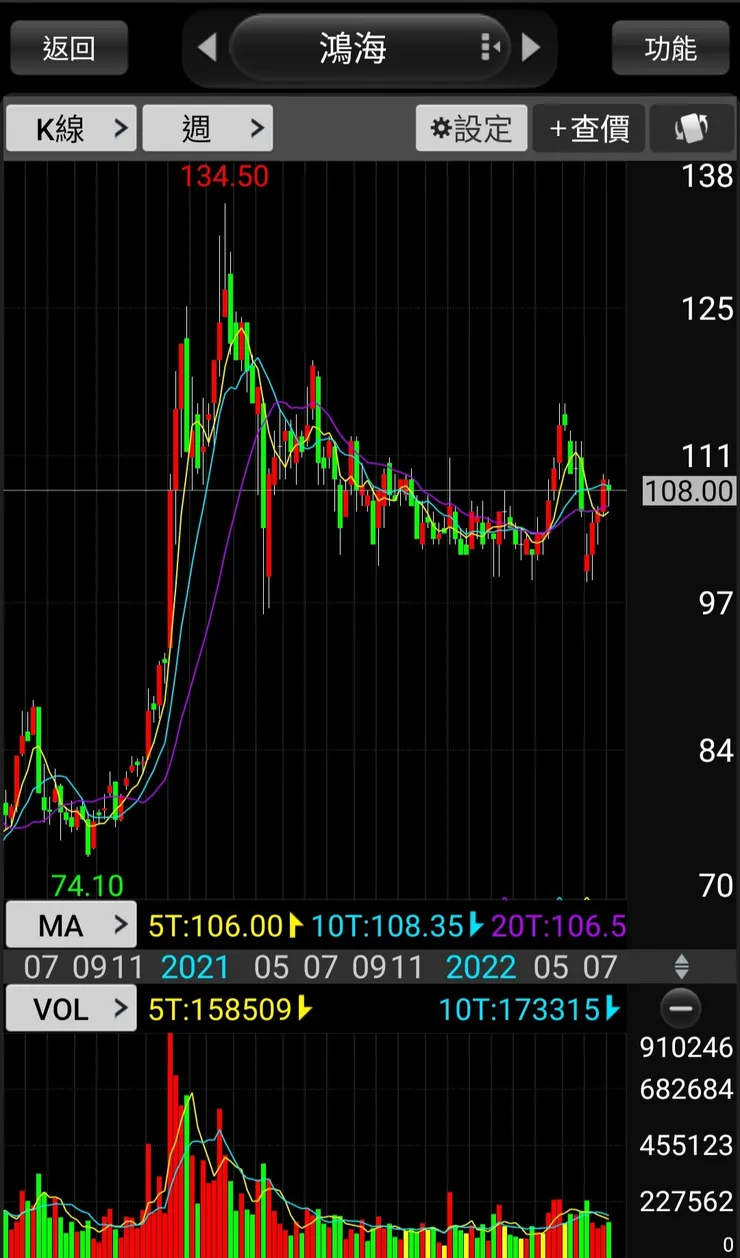Tap the 455123 volume axis label
Screen dimensions: 740x1258
pyautogui.click(x=687, y=1144)
